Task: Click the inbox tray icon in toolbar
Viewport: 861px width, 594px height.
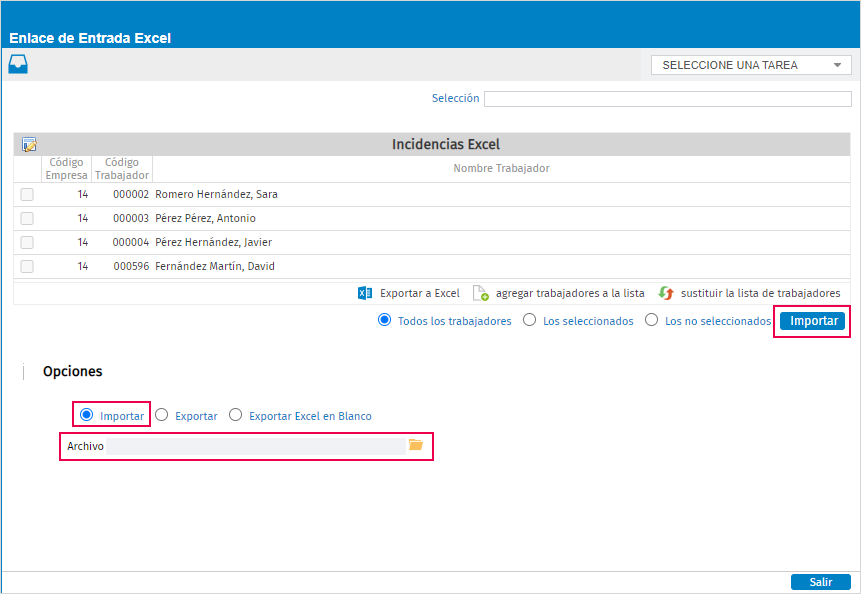Action: point(18,64)
